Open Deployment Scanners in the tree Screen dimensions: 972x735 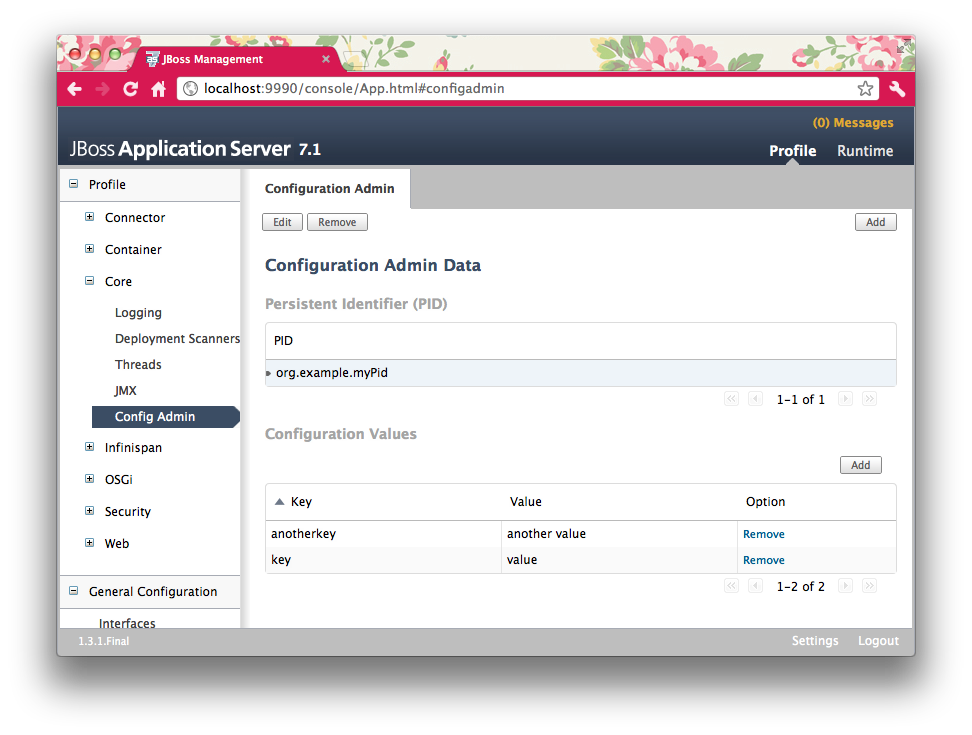[177, 339]
